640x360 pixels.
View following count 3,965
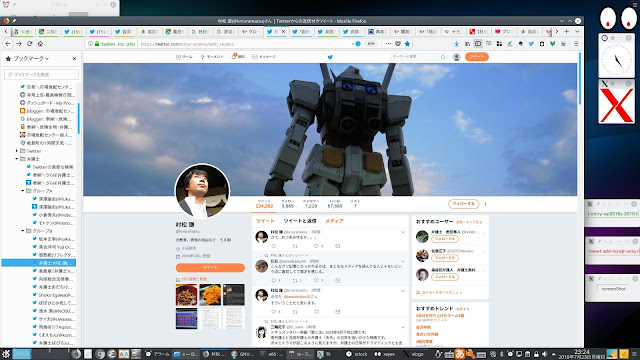(287, 204)
